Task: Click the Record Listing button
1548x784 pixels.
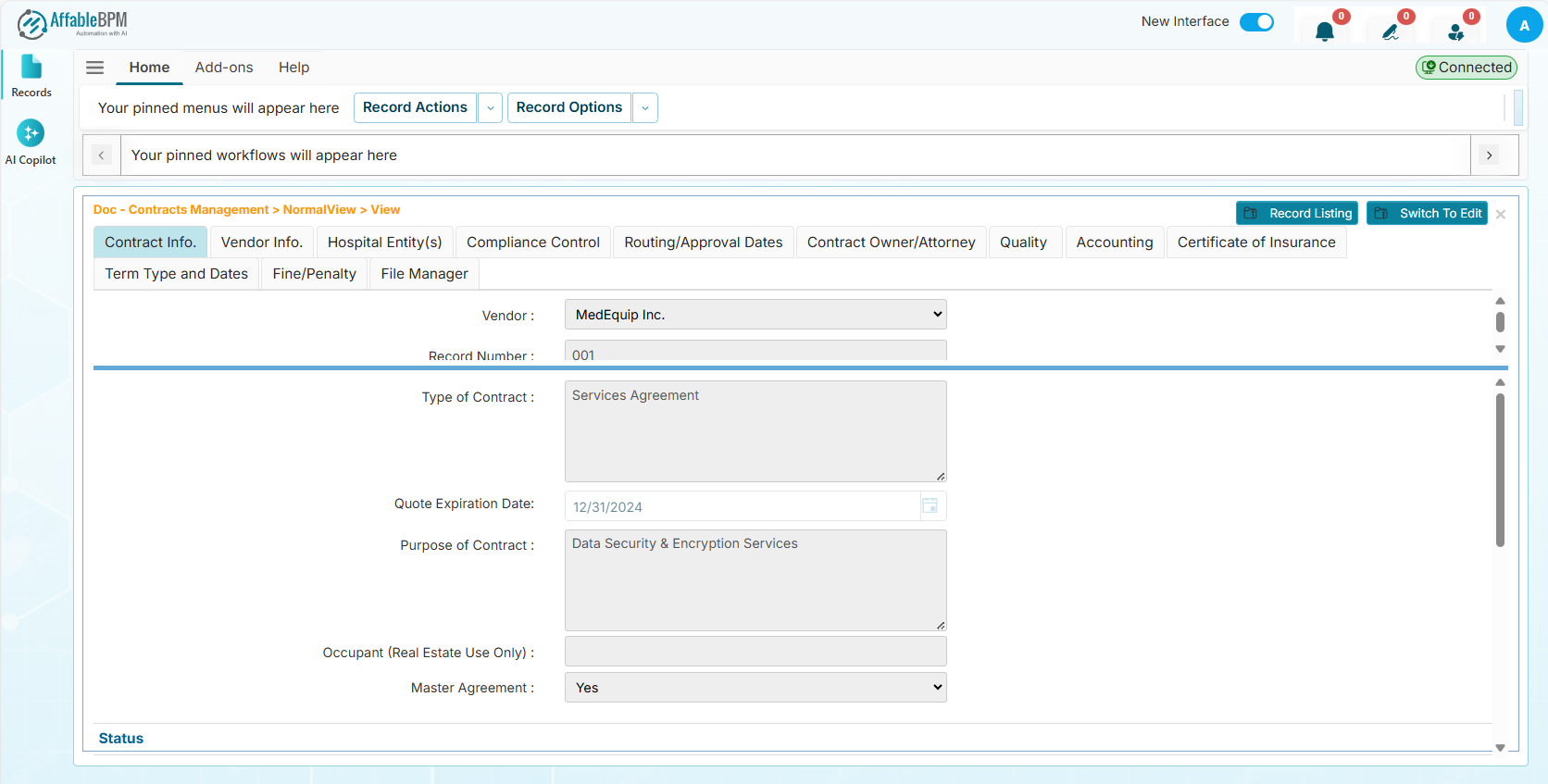Action: coord(1296,213)
